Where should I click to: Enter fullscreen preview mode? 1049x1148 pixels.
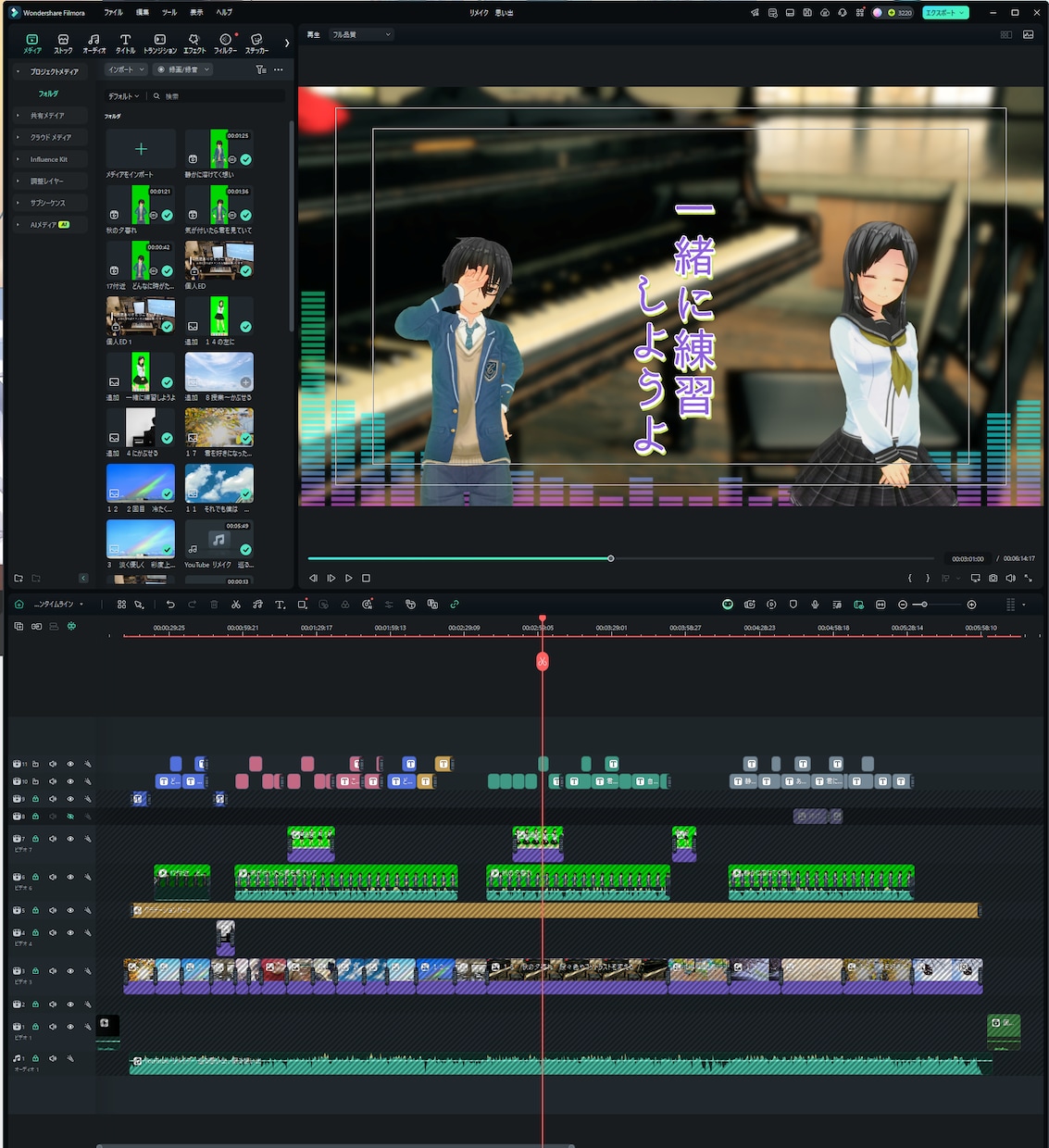[1028, 578]
